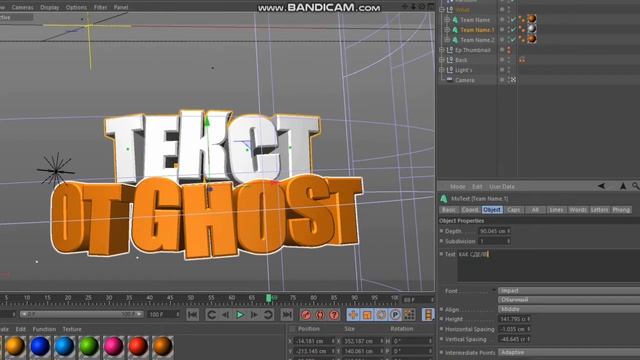The image size is (640, 360).
Task: Open the viewport Filter menu
Action: [100, 7]
